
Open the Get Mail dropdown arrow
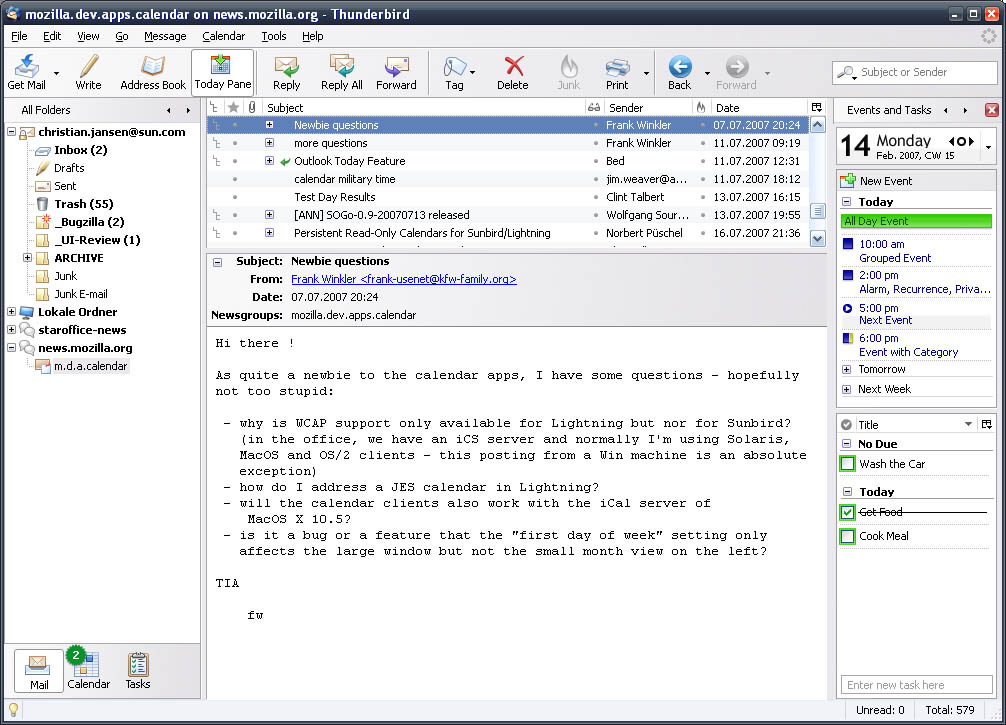coord(56,73)
